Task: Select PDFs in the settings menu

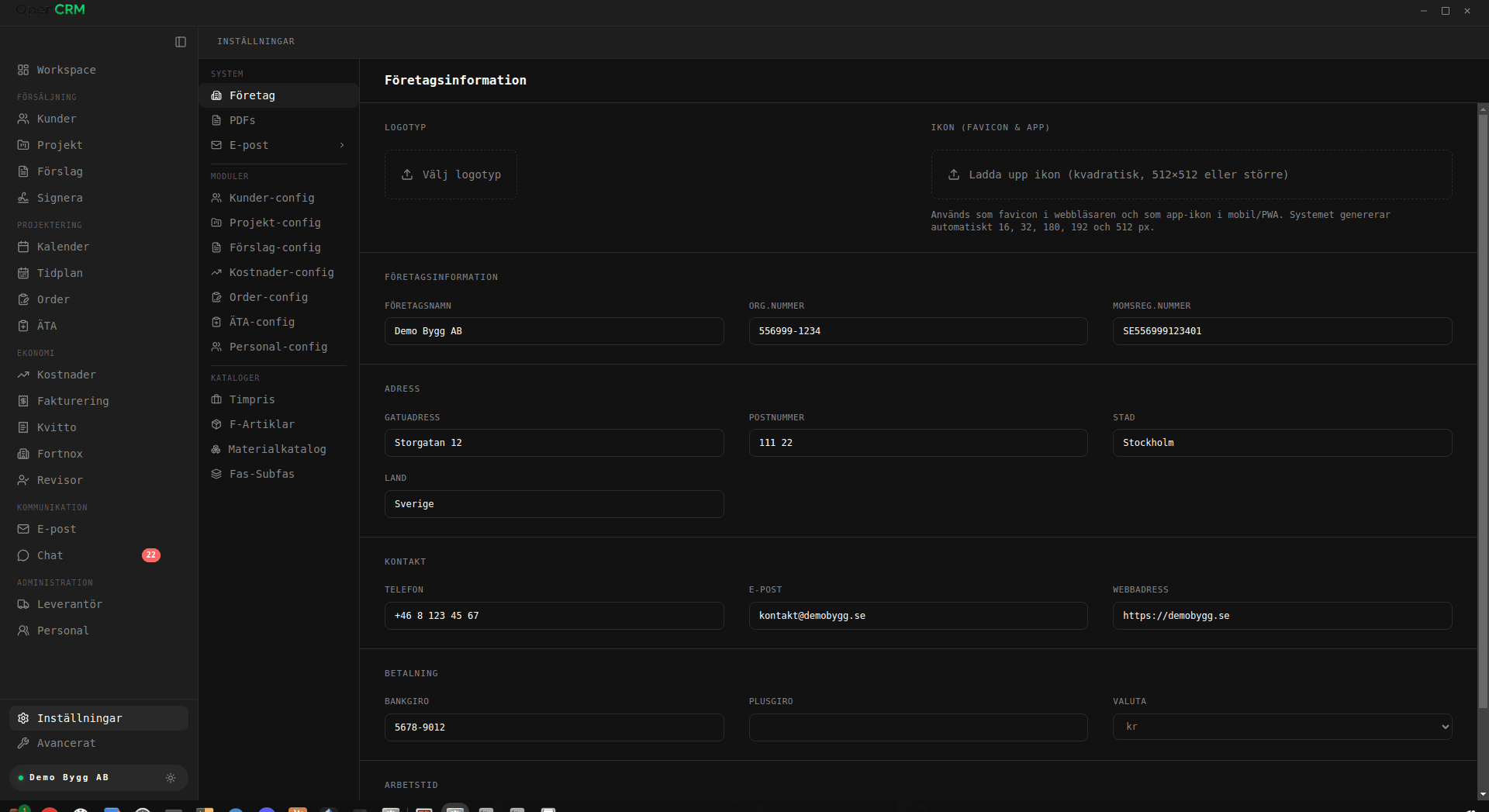Action: pos(279,120)
